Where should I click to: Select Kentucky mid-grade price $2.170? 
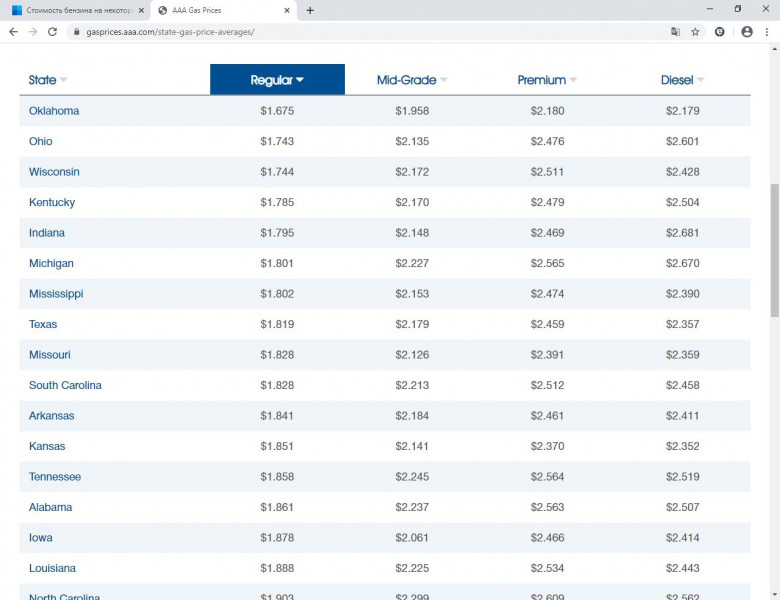click(412, 202)
